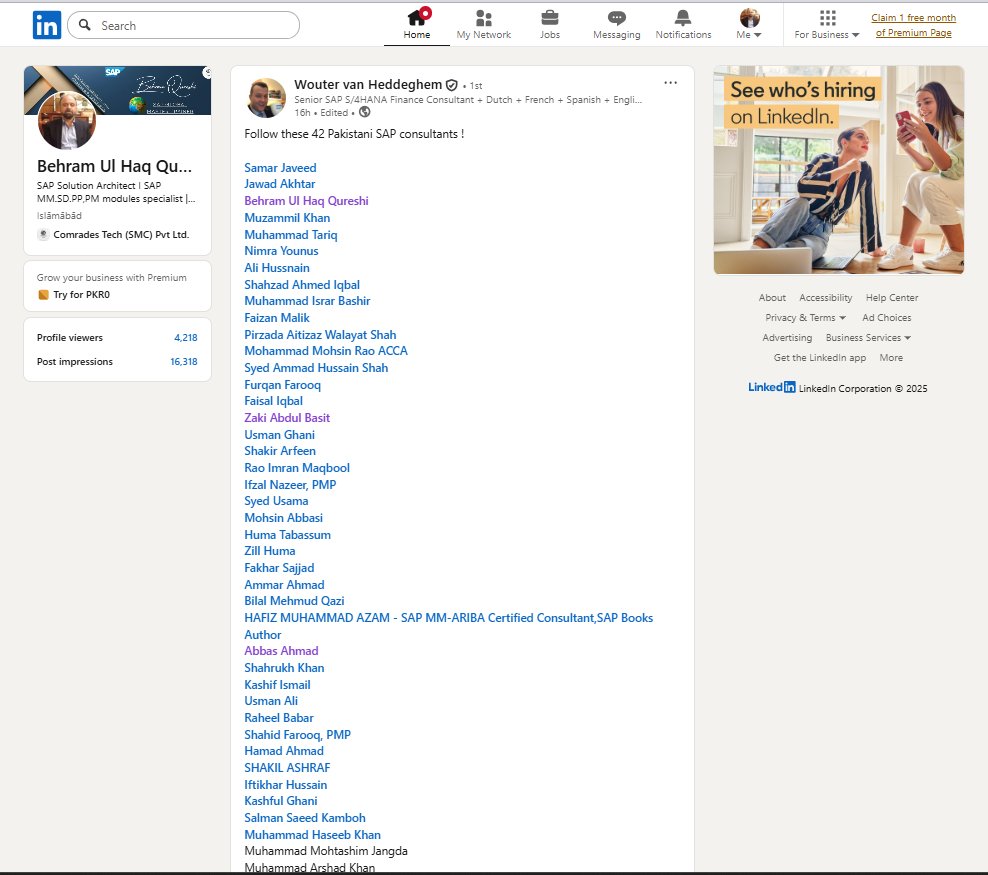Click the For Business grid icon
Viewport: 988px width, 875px height.
point(827,18)
